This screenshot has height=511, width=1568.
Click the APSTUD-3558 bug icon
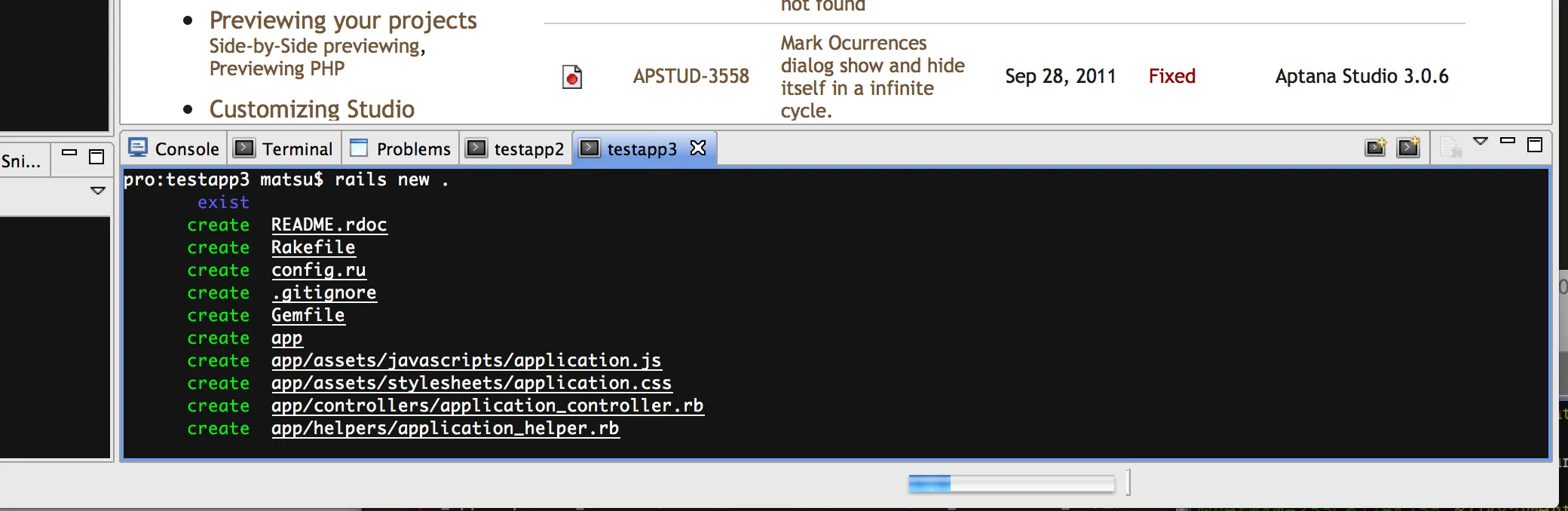[572, 77]
